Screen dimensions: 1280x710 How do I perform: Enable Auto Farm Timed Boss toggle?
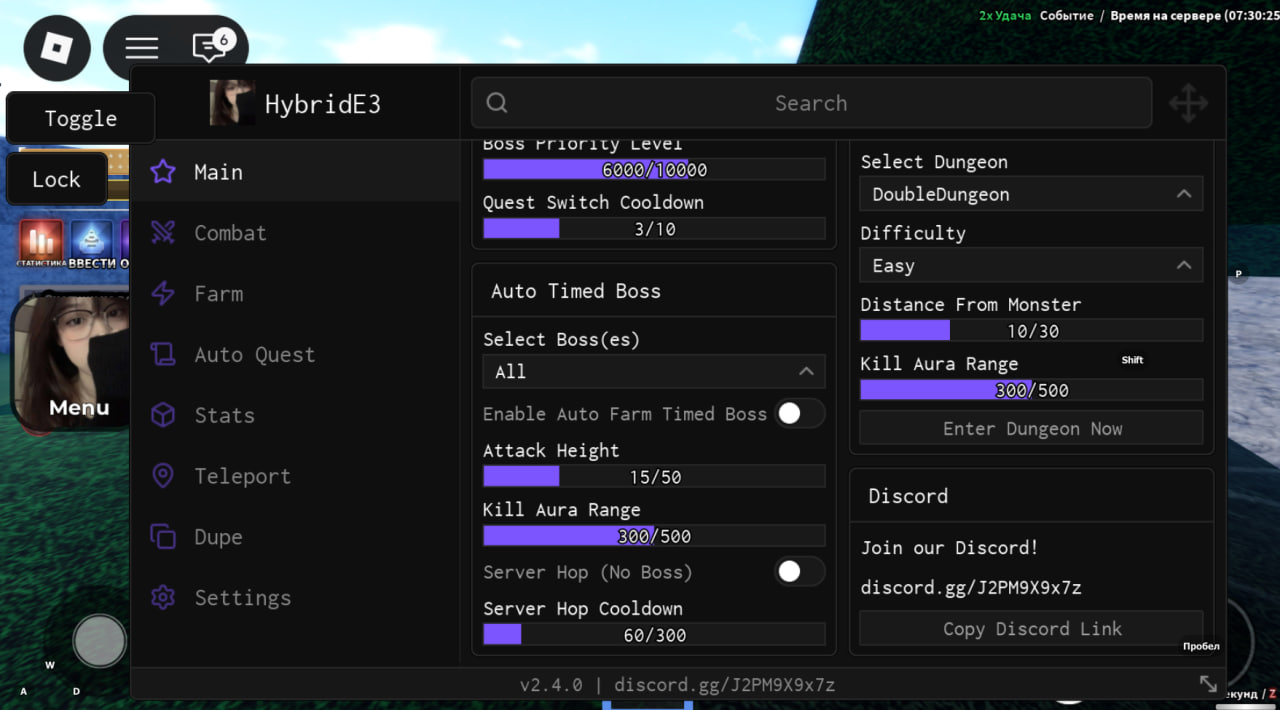799,414
